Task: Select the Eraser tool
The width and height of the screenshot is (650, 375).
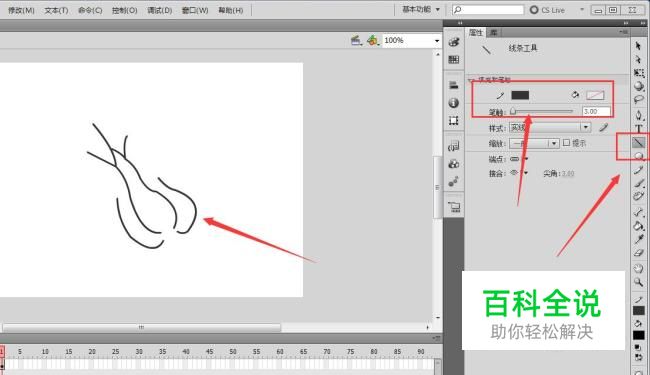Action: [x=638, y=253]
